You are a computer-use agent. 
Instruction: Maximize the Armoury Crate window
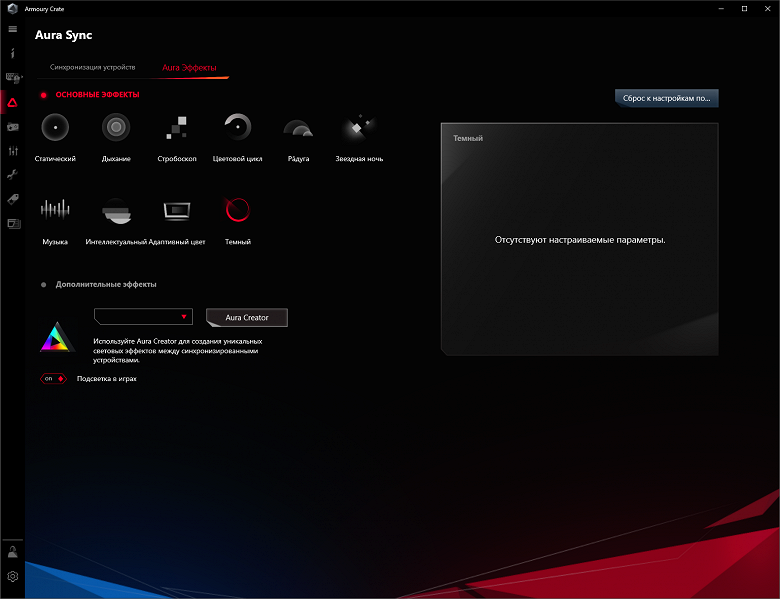pyautogui.click(x=744, y=8)
